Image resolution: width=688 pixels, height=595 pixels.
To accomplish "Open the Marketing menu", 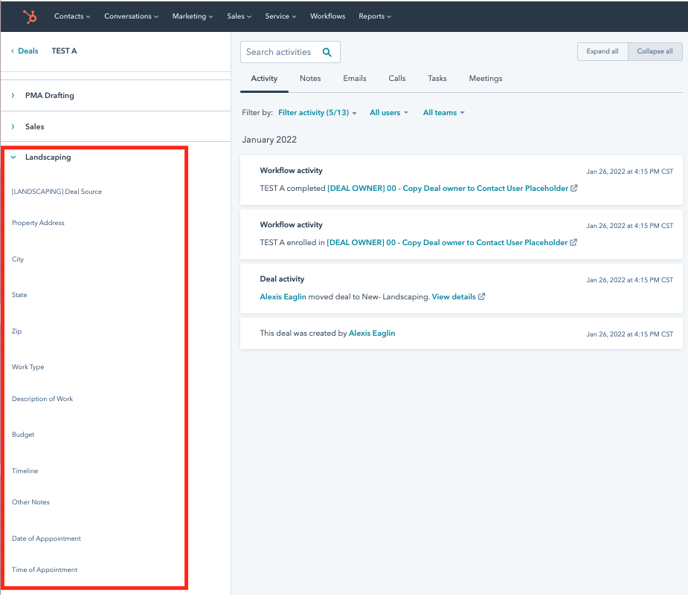I will point(192,16).
